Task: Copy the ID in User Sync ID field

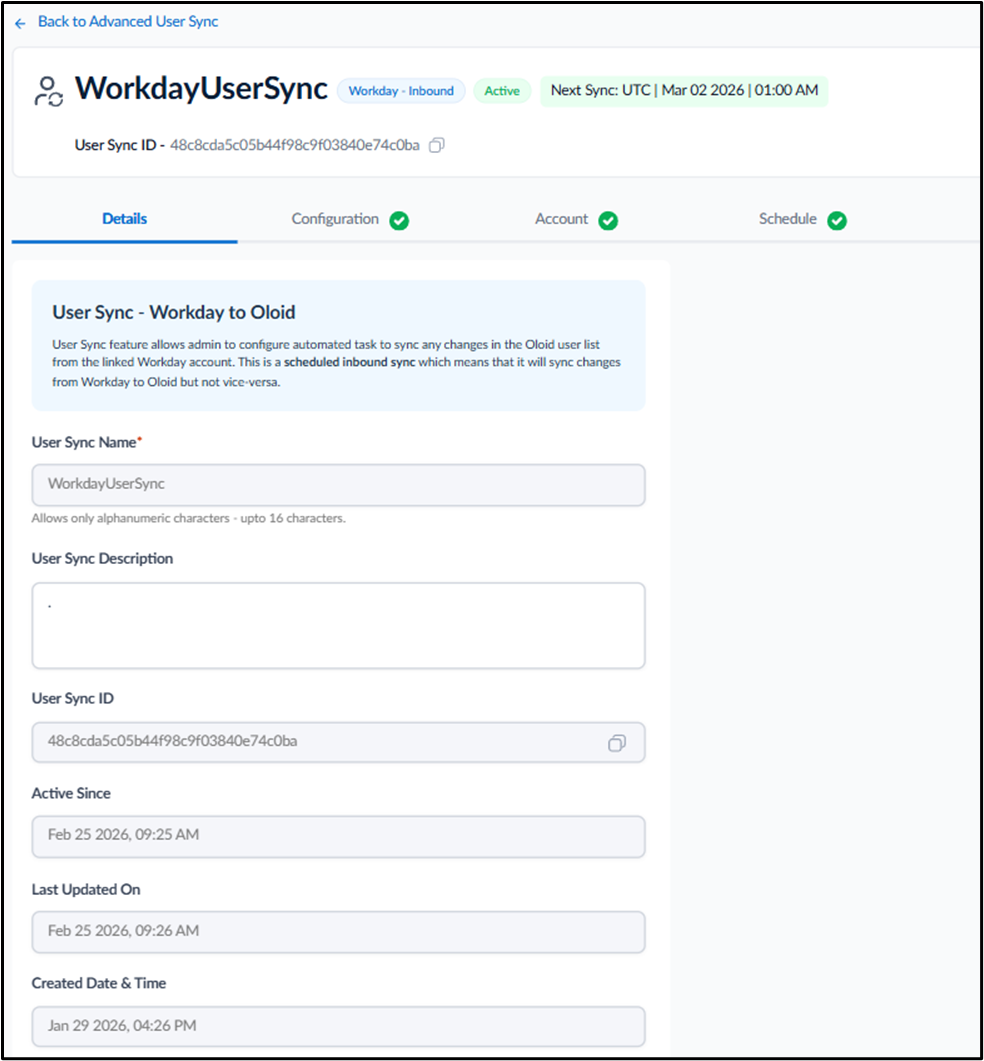Action: click(617, 743)
